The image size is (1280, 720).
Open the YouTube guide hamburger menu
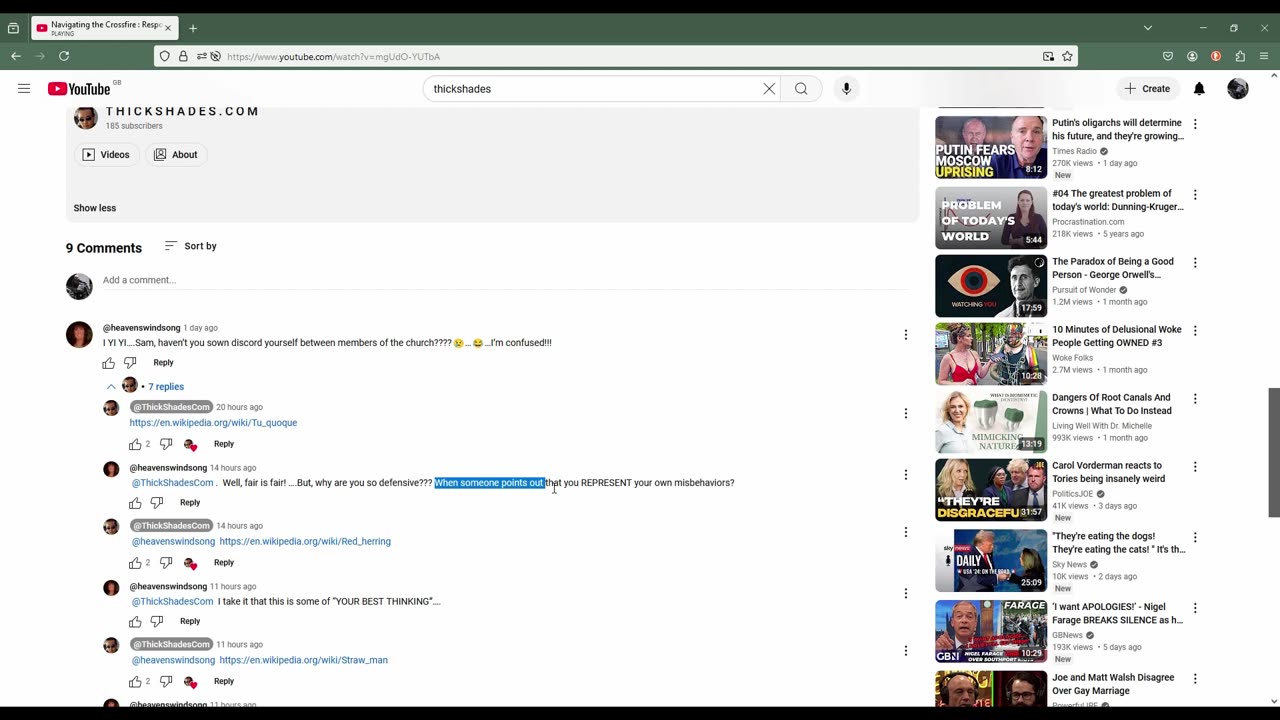click(24, 89)
